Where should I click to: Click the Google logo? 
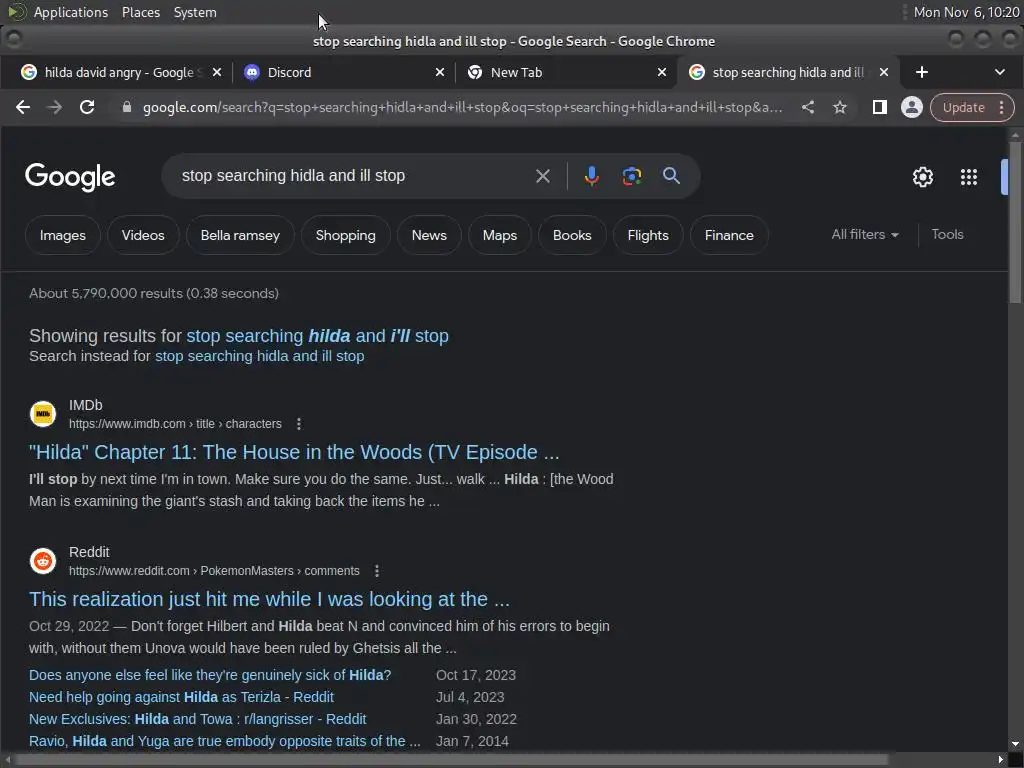coord(70,177)
